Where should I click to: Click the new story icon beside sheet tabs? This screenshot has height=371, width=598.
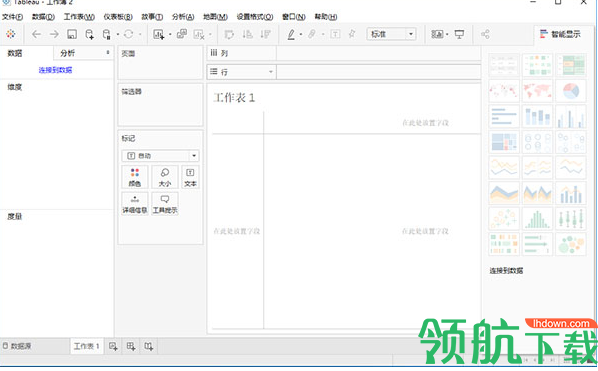pos(149,346)
